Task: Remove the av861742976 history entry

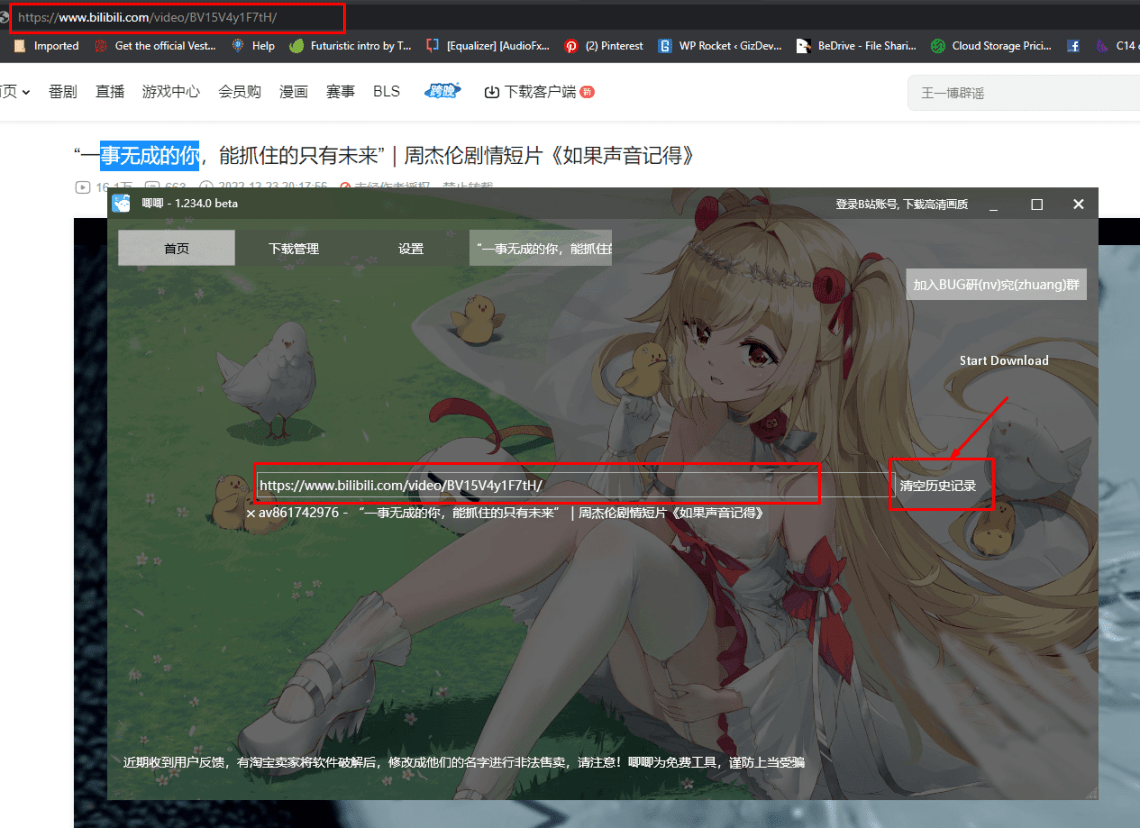Action: click(250, 512)
